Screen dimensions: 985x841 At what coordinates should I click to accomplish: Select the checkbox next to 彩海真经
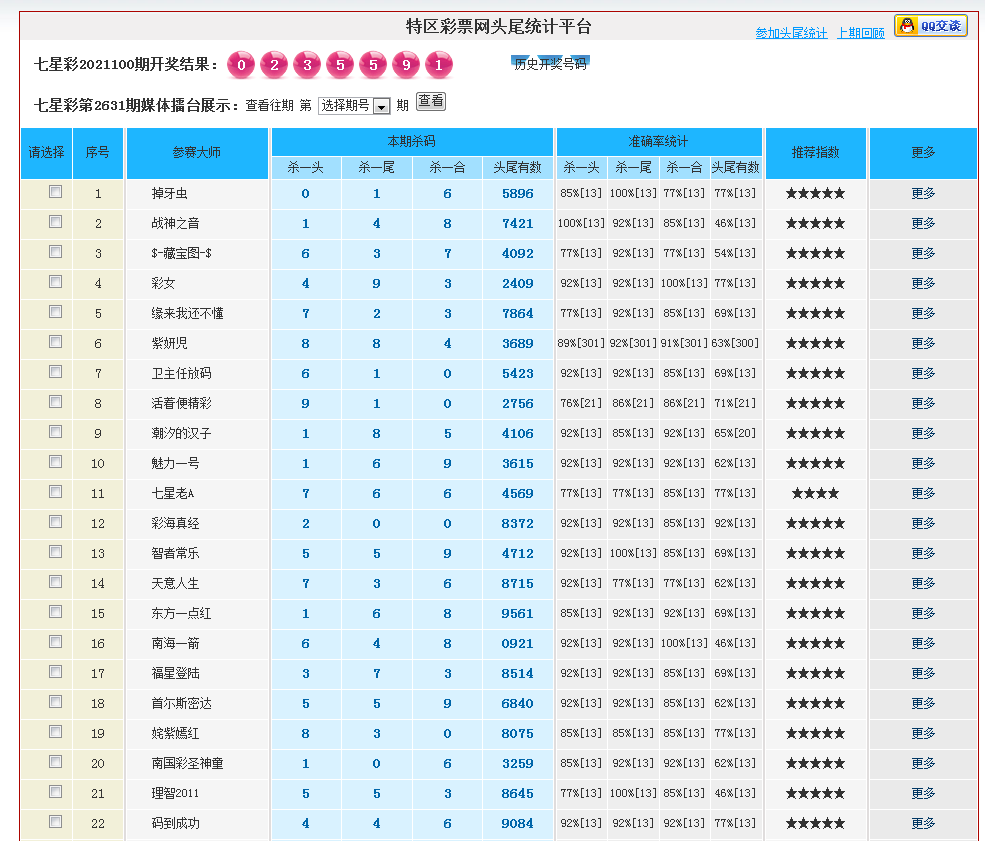[56, 522]
